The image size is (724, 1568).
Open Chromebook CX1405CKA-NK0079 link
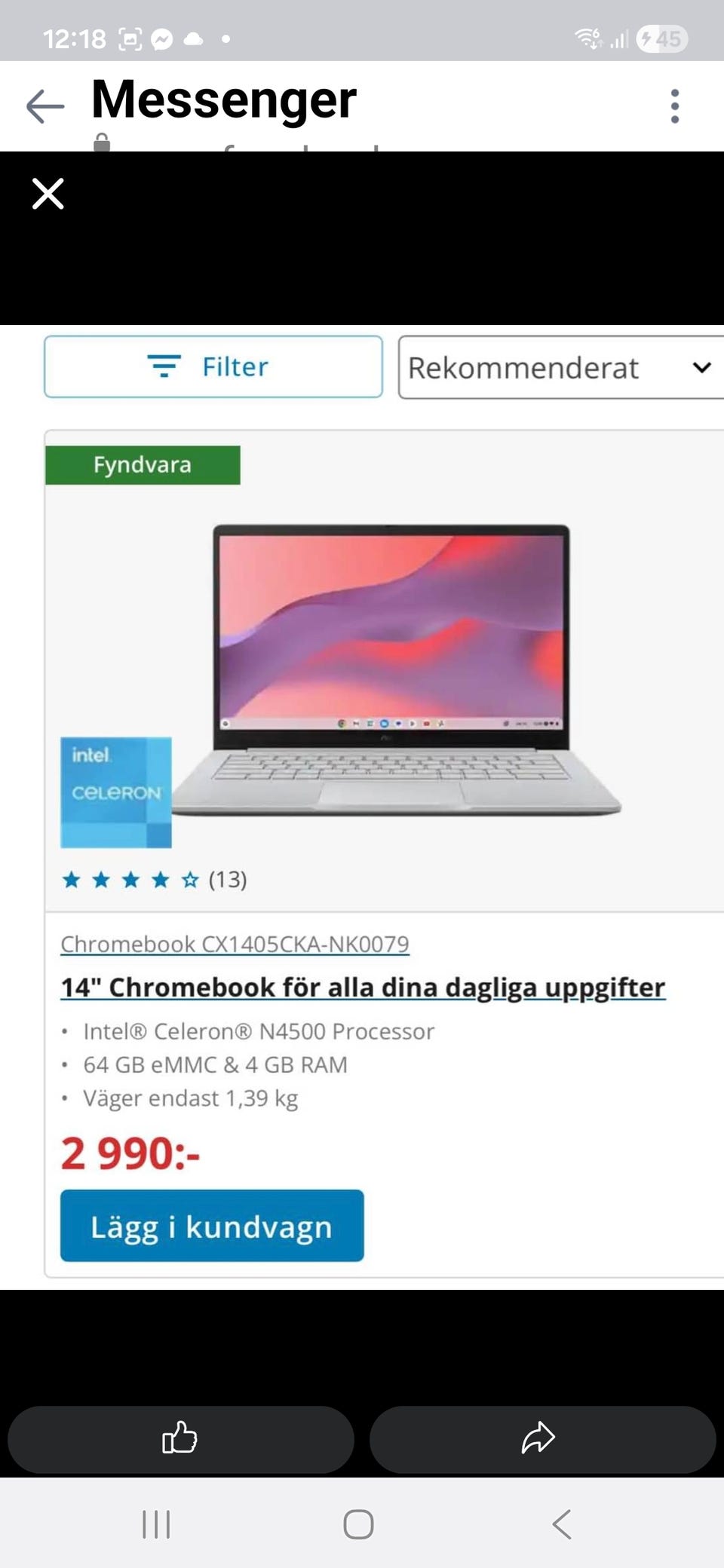tap(235, 944)
